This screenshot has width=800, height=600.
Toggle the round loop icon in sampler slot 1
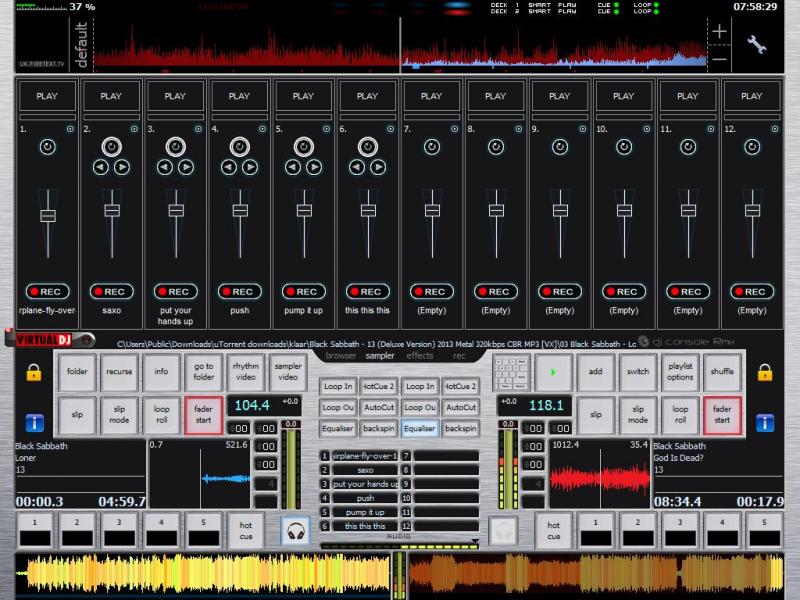[47, 147]
